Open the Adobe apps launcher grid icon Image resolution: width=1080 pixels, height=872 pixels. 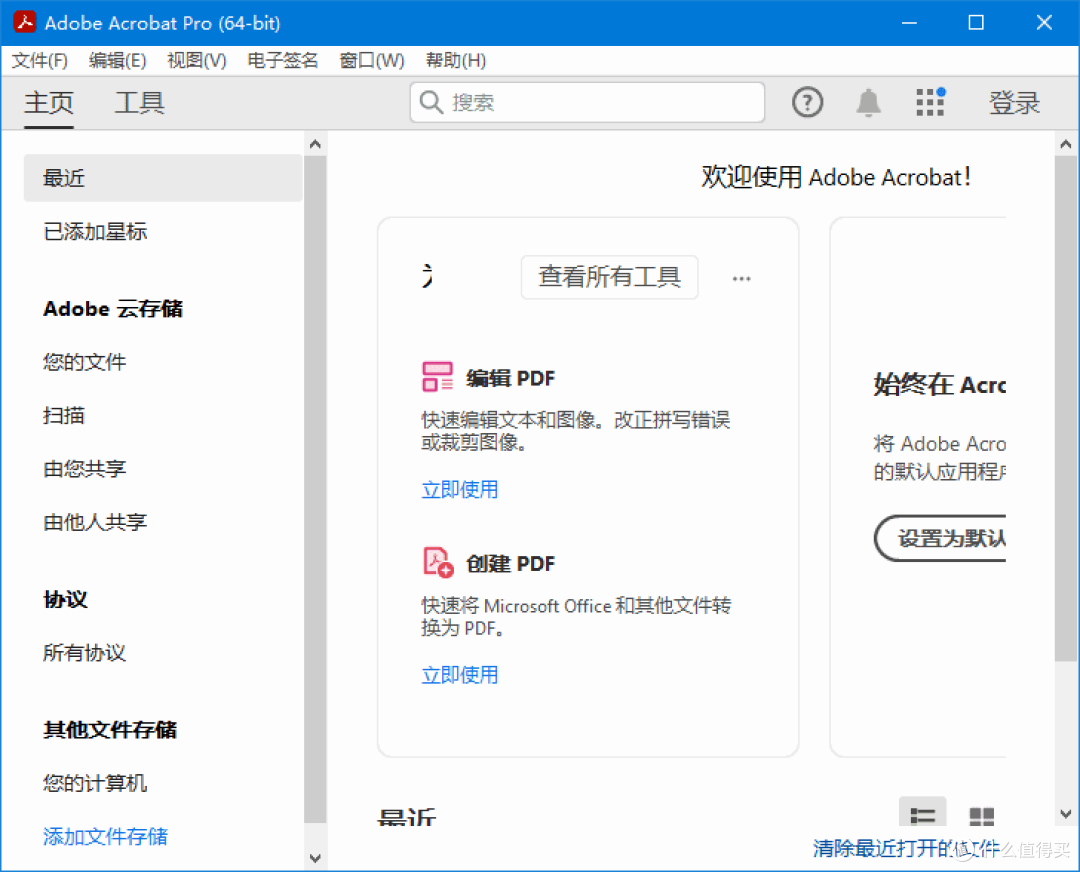coord(929,102)
